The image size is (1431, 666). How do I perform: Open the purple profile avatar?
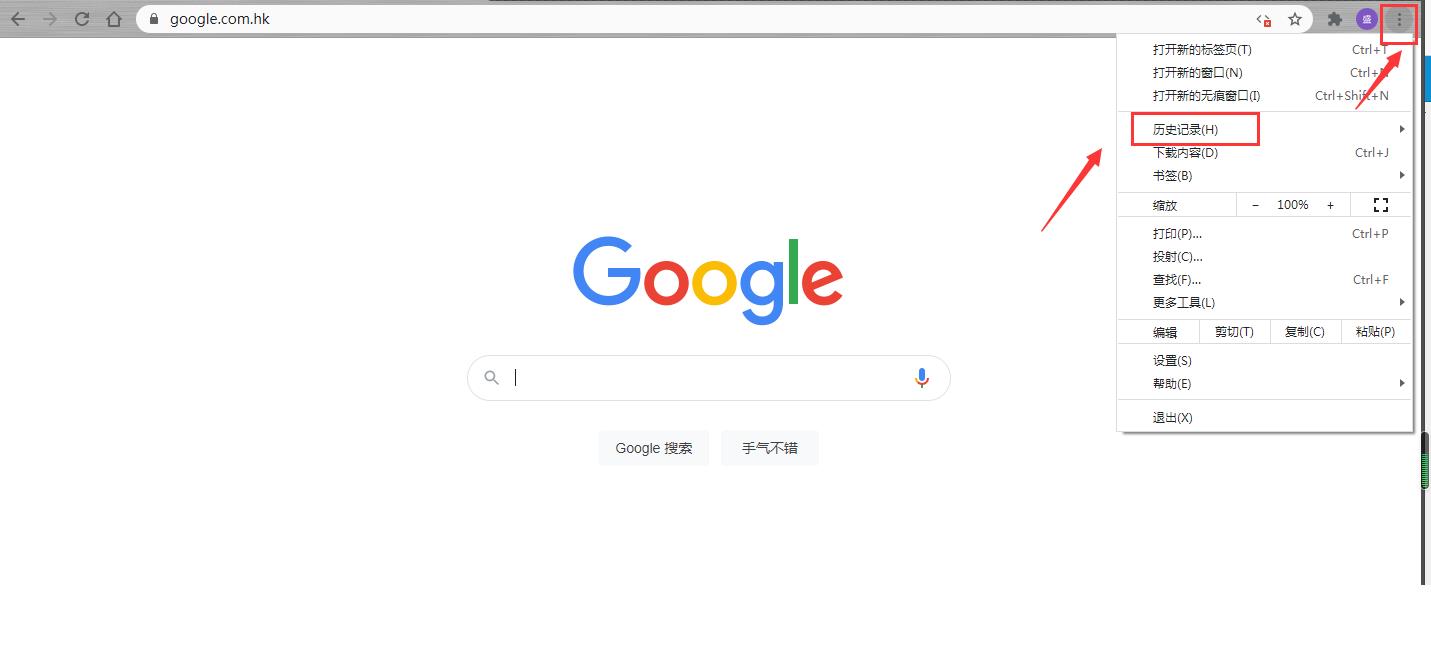click(x=1367, y=19)
